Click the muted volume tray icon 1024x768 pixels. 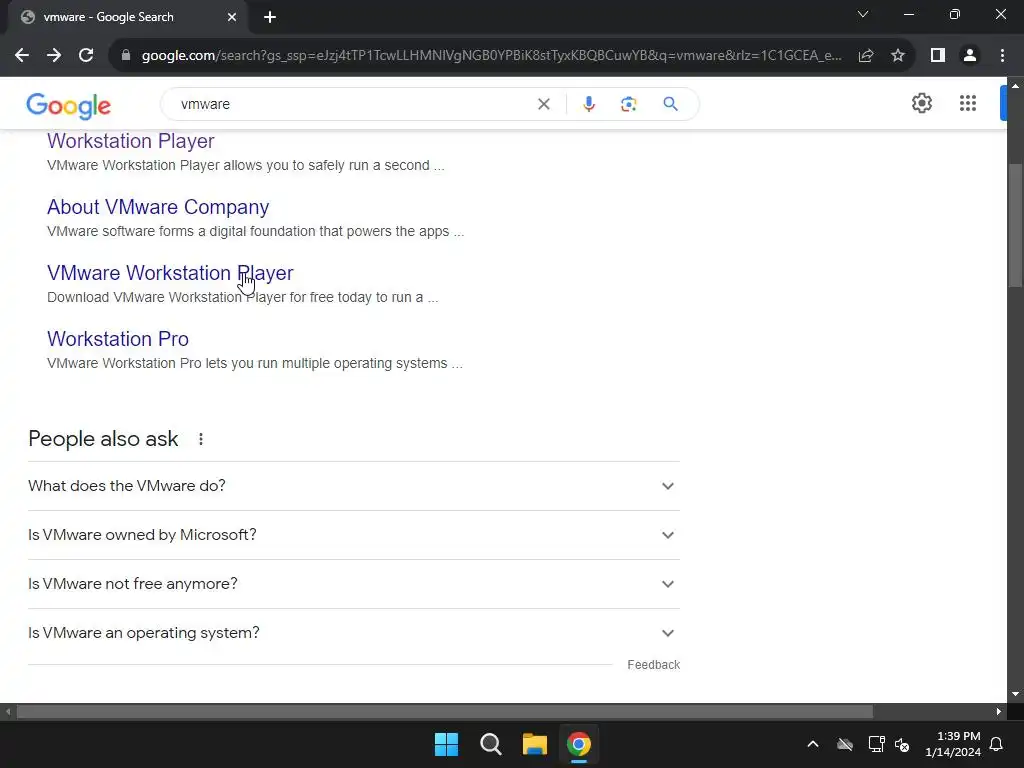pos(903,744)
